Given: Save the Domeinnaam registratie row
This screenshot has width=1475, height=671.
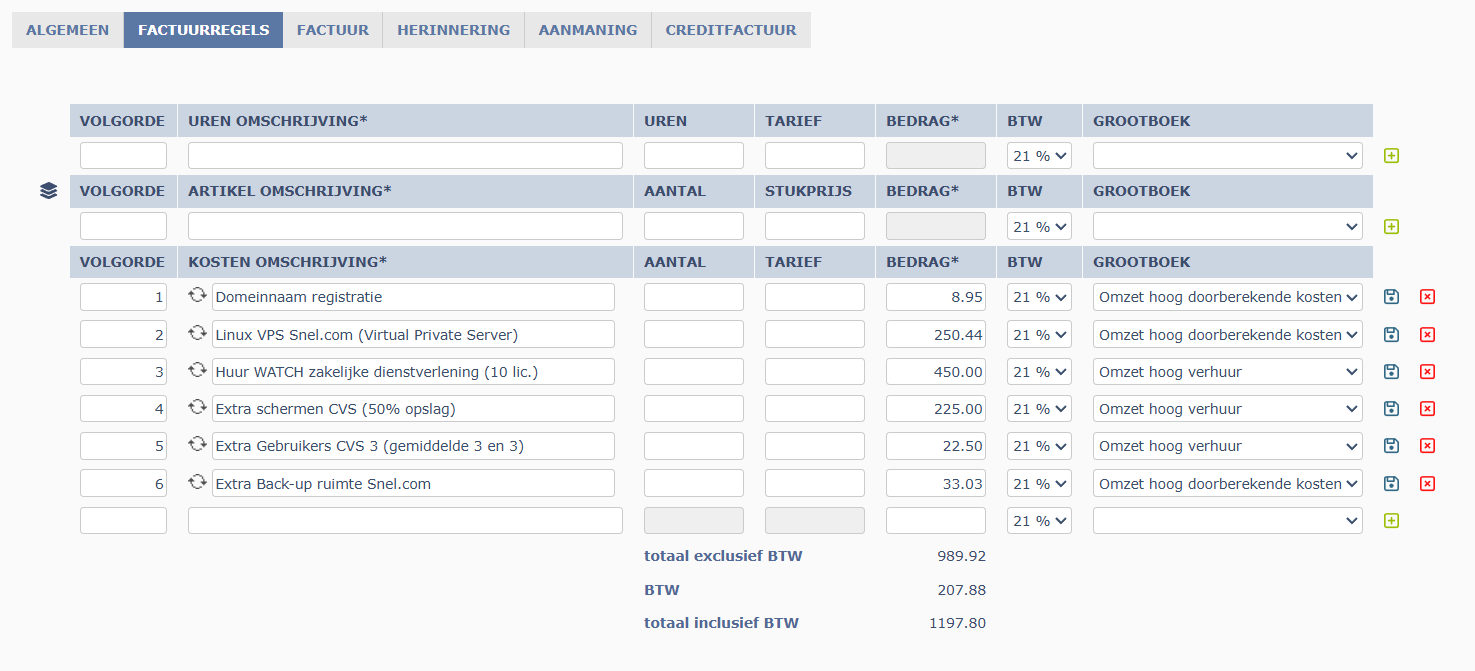Looking at the screenshot, I should click(1391, 297).
